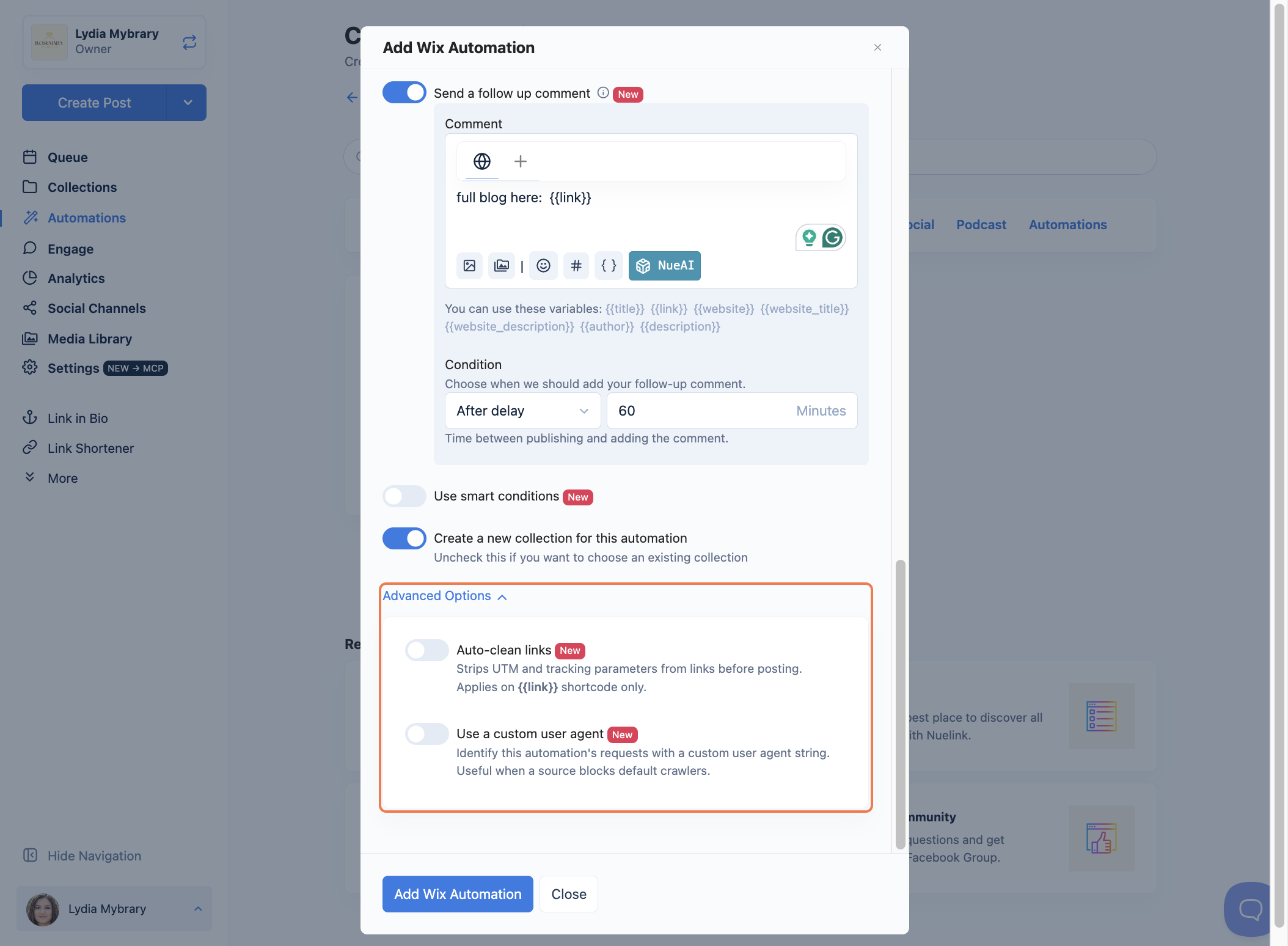Insert the {{website}} variable
1288x946 pixels.
pyautogui.click(x=723, y=309)
